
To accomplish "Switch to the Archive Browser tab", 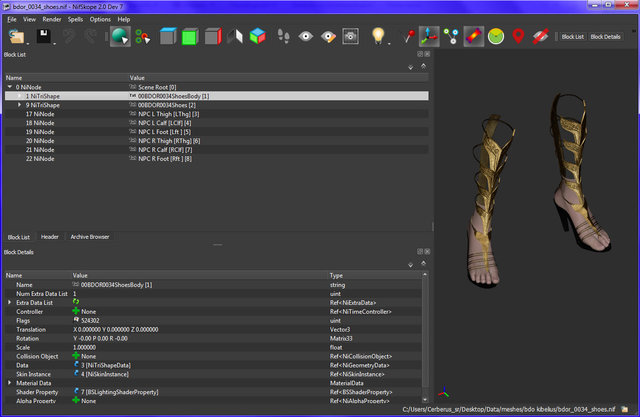I will point(90,237).
